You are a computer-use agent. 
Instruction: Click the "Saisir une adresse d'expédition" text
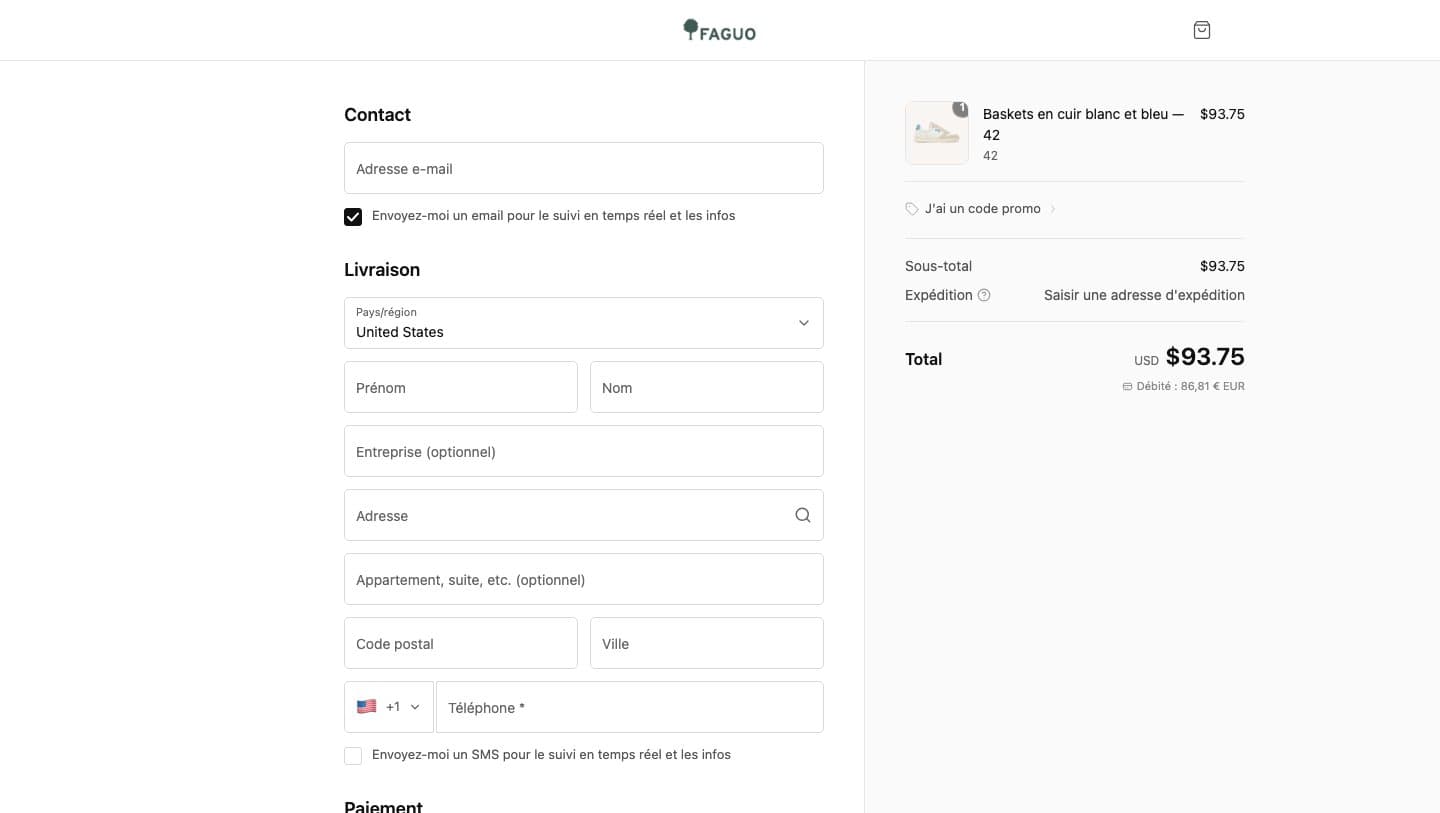click(x=1144, y=295)
